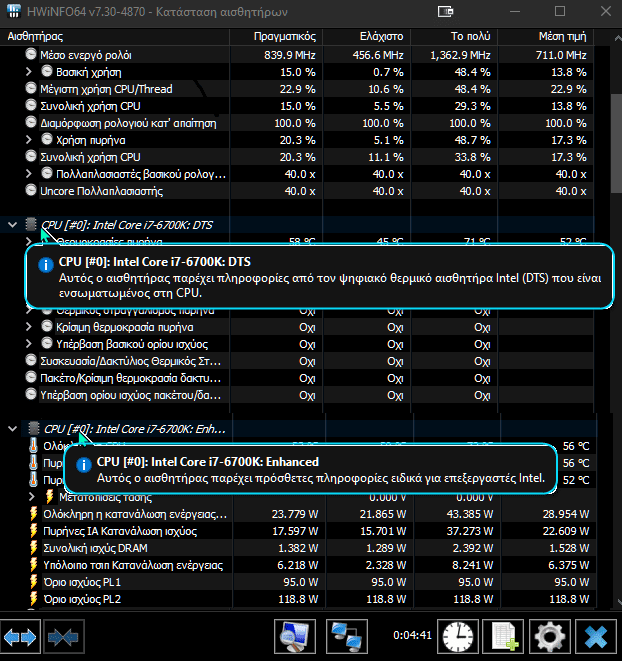The height and width of the screenshot is (661, 622).
Task: Click the expand left-right arrows button
Action: [x=20, y=637]
